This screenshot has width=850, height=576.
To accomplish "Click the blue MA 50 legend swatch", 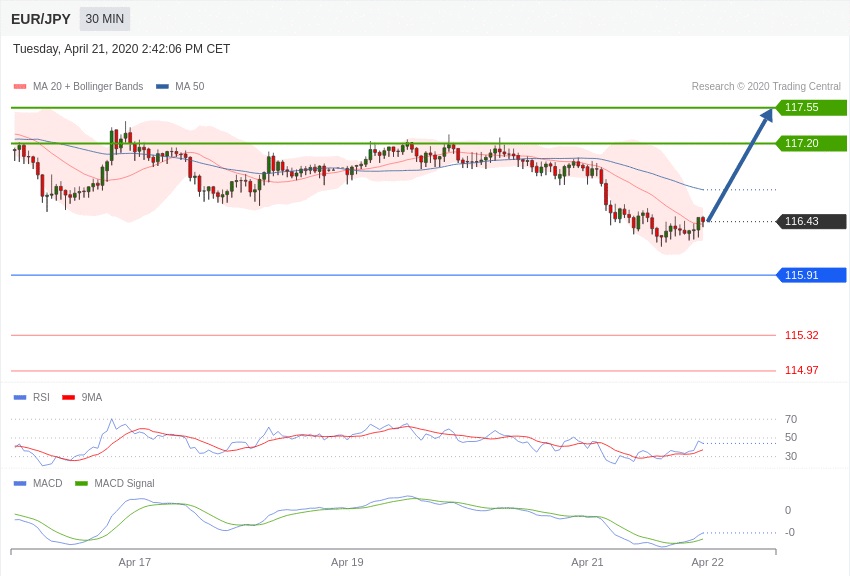I will [162, 87].
